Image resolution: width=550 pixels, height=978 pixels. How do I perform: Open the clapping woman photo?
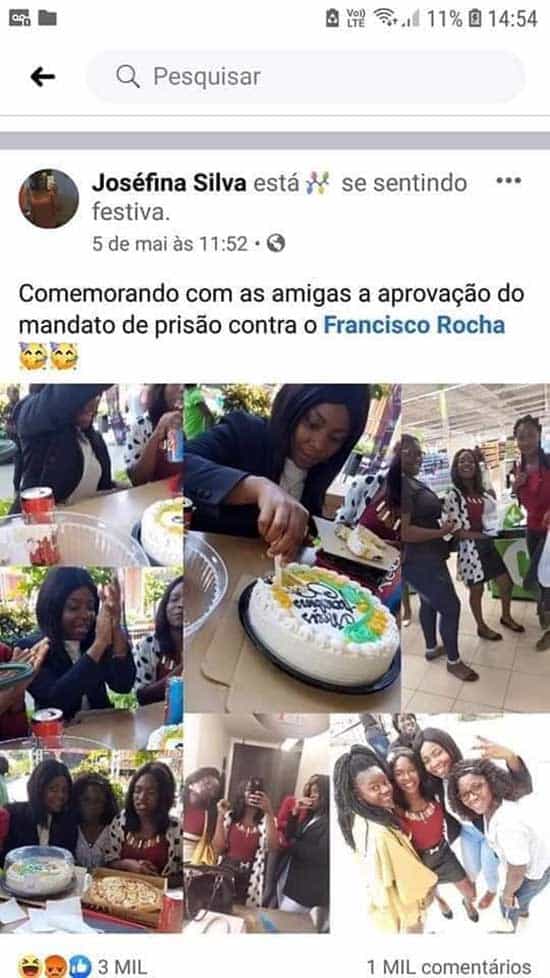coord(92,657)
